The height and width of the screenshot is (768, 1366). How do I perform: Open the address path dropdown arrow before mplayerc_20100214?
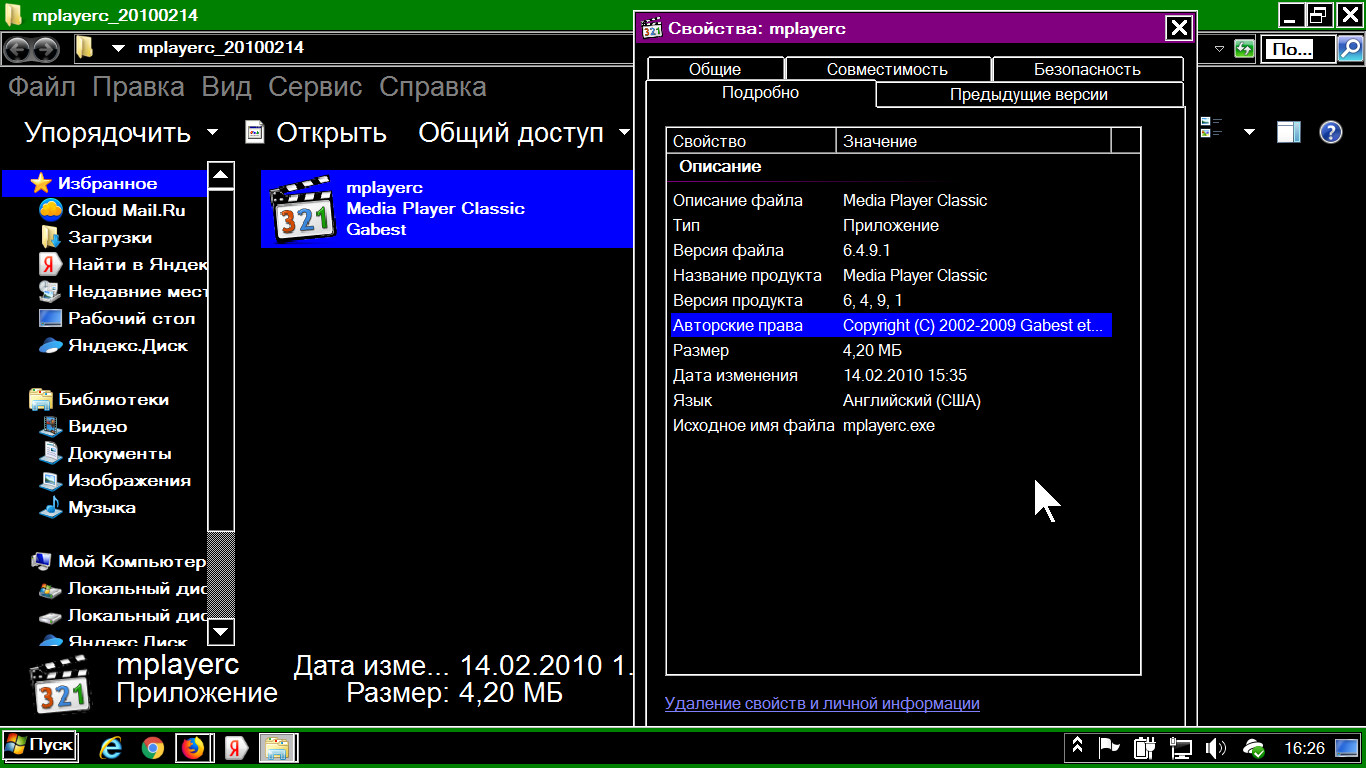119,48
